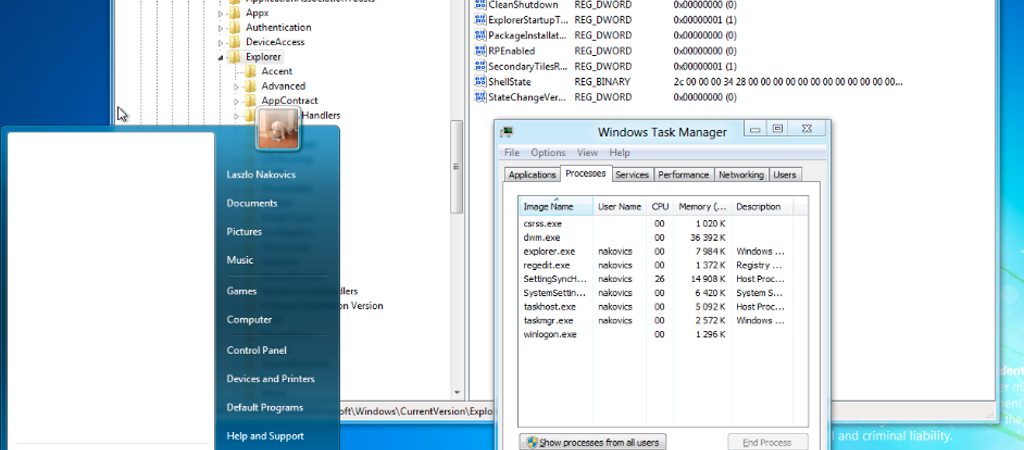The width and height of the screenshot is (1024, 450).
Task: Select the csrss.exe process row
Action: [x=663, y=223]
